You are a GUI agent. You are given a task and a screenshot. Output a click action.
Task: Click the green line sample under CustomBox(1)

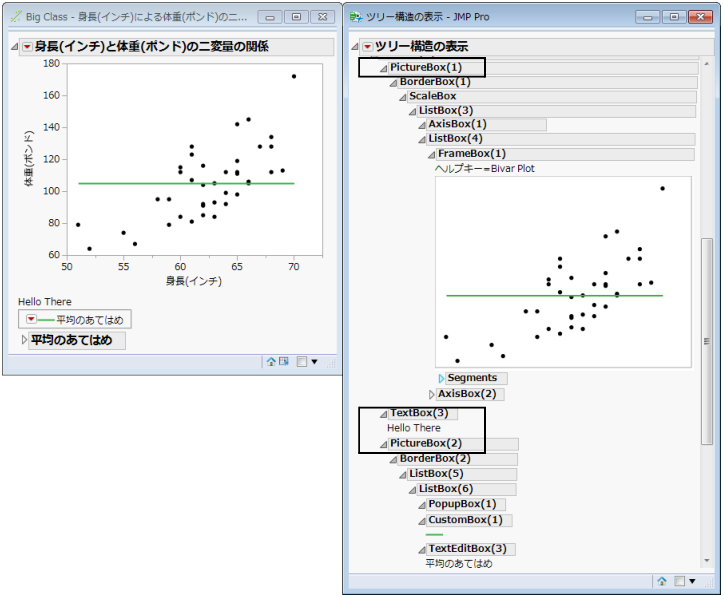coord(434,534)
